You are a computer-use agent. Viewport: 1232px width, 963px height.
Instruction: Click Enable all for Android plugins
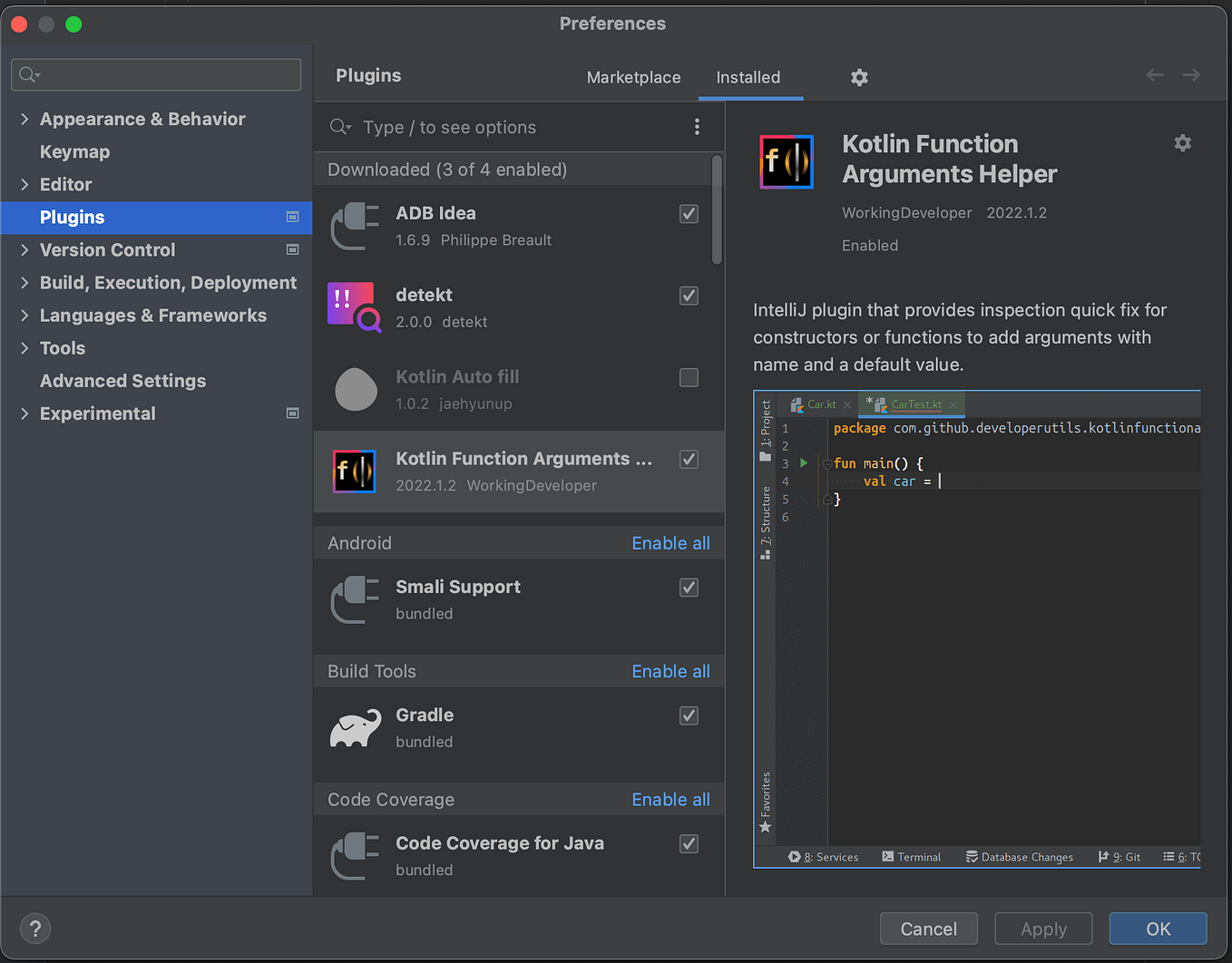pyautogui.click(x=670, y=542)
